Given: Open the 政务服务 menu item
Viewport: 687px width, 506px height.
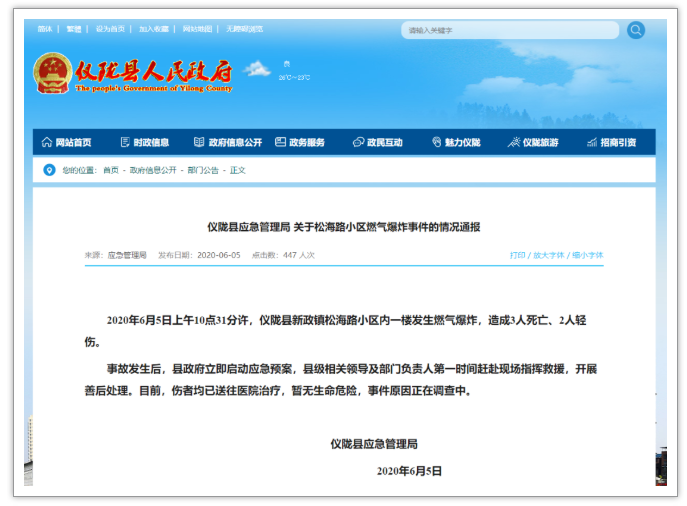Looking at the screenshot, I should (307, 142).
